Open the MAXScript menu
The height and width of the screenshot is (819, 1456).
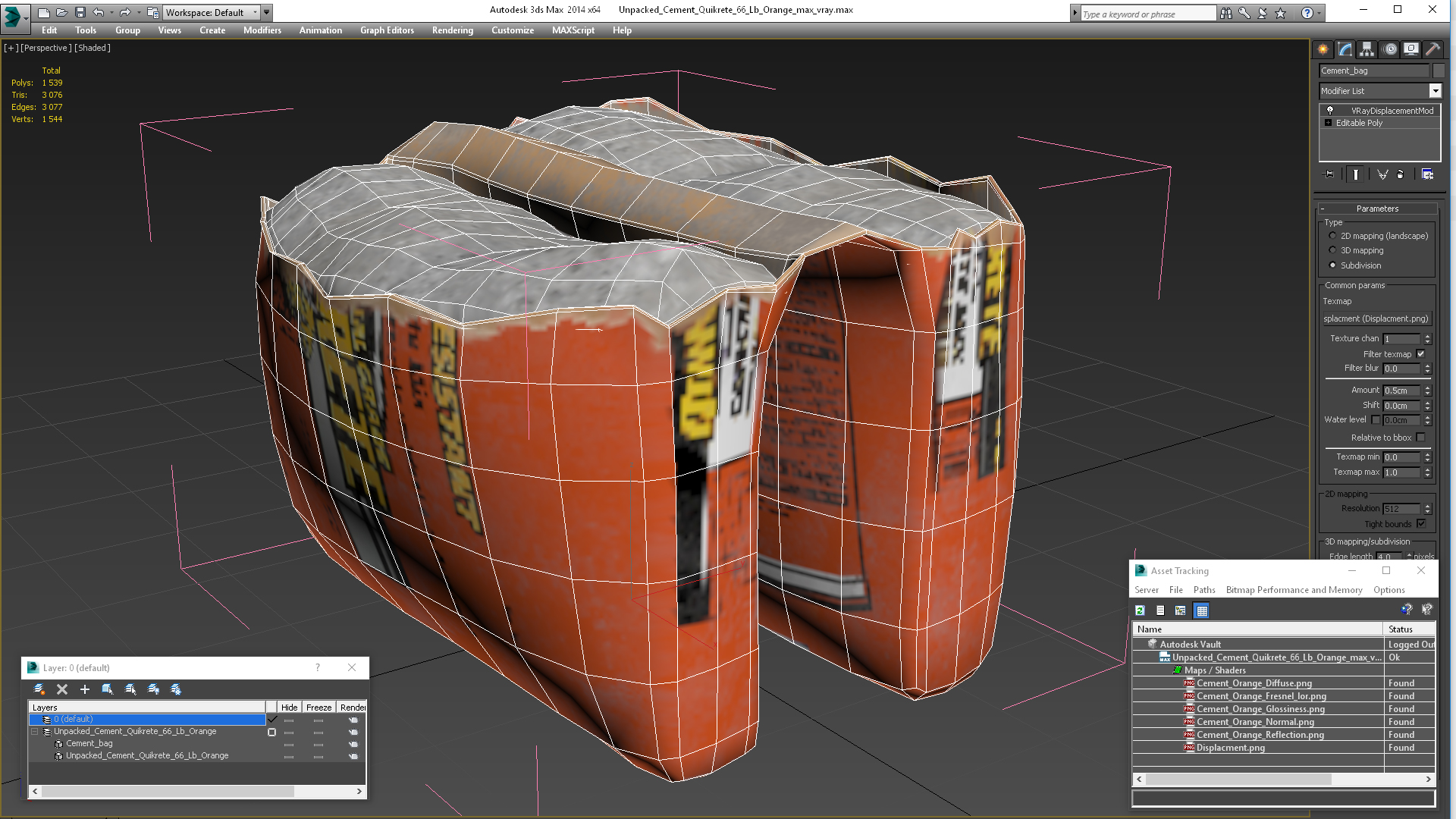[573, 30]
